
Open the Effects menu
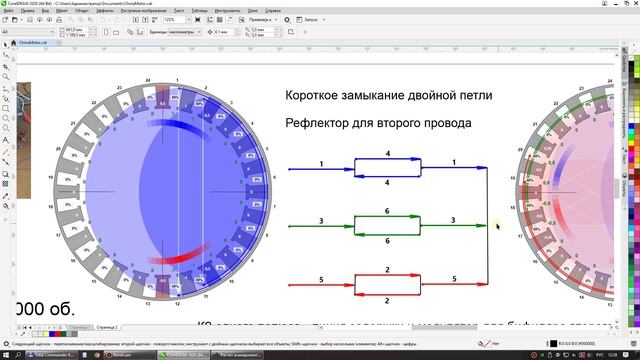point(104,11)
